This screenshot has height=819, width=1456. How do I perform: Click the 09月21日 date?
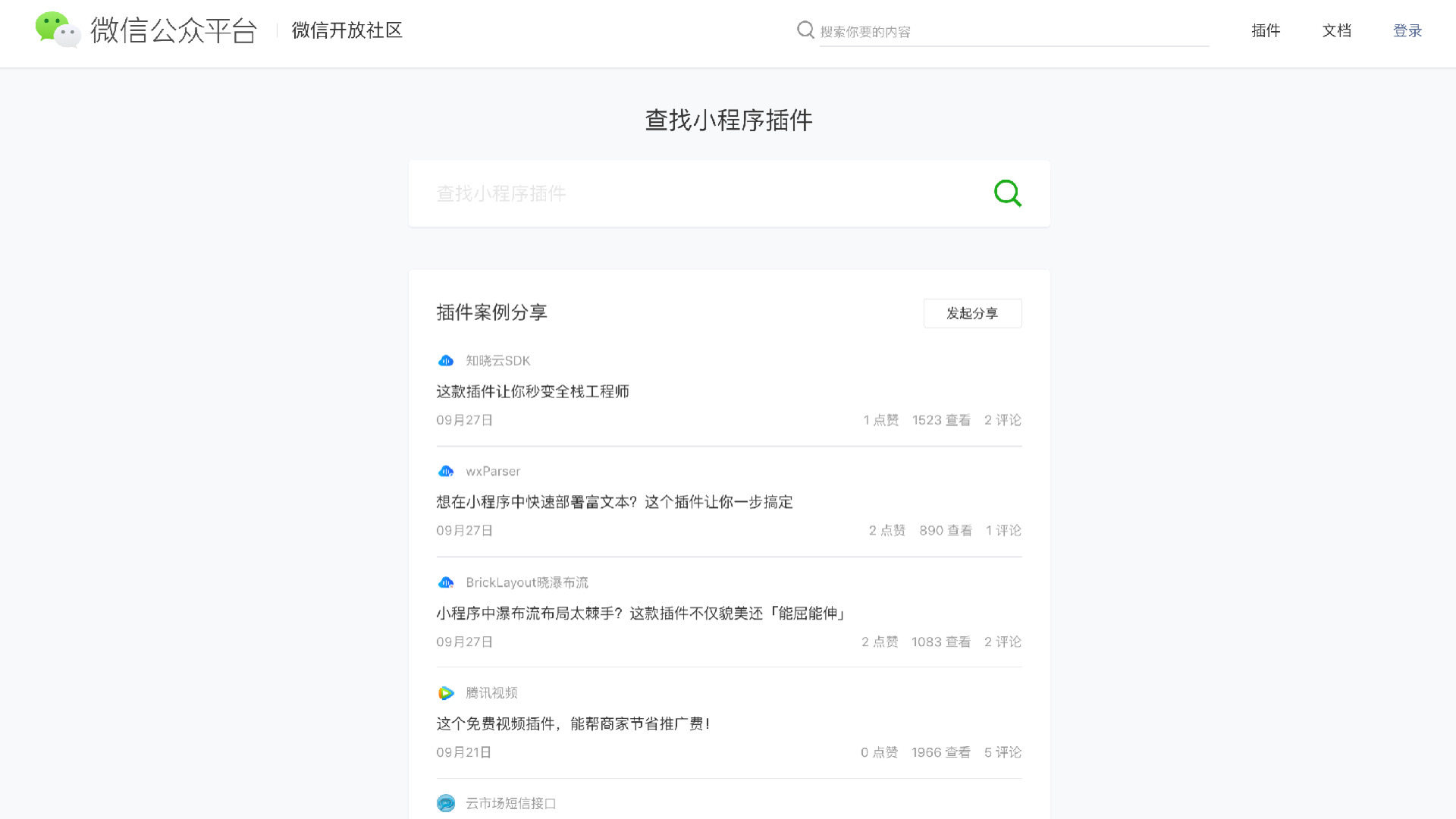point(464,753)
